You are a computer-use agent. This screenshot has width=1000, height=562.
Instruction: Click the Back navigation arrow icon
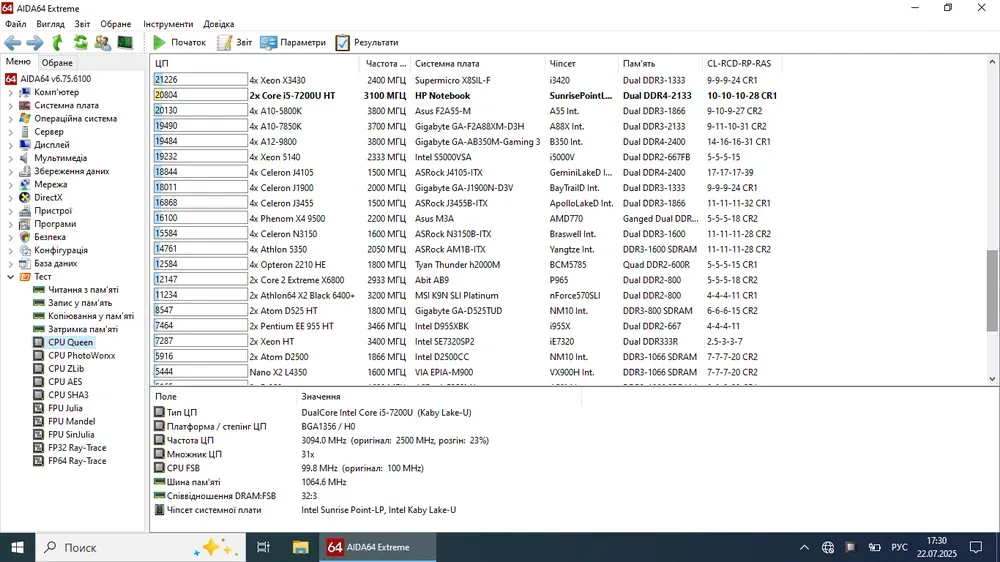pyautogui.click(x=12, y=43)
